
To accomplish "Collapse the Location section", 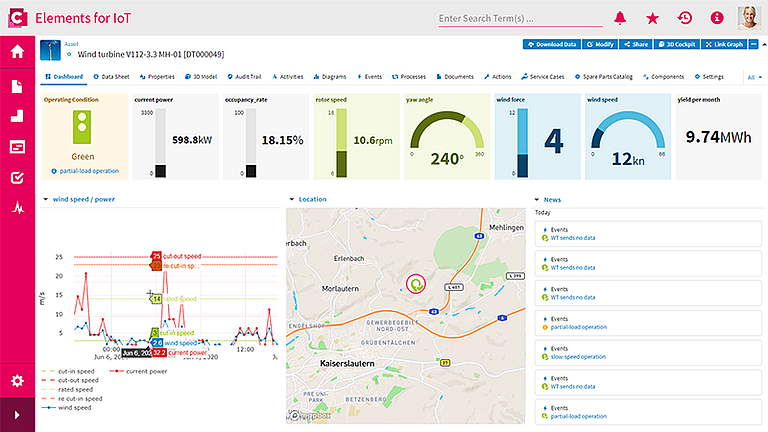I will point(291,199).
